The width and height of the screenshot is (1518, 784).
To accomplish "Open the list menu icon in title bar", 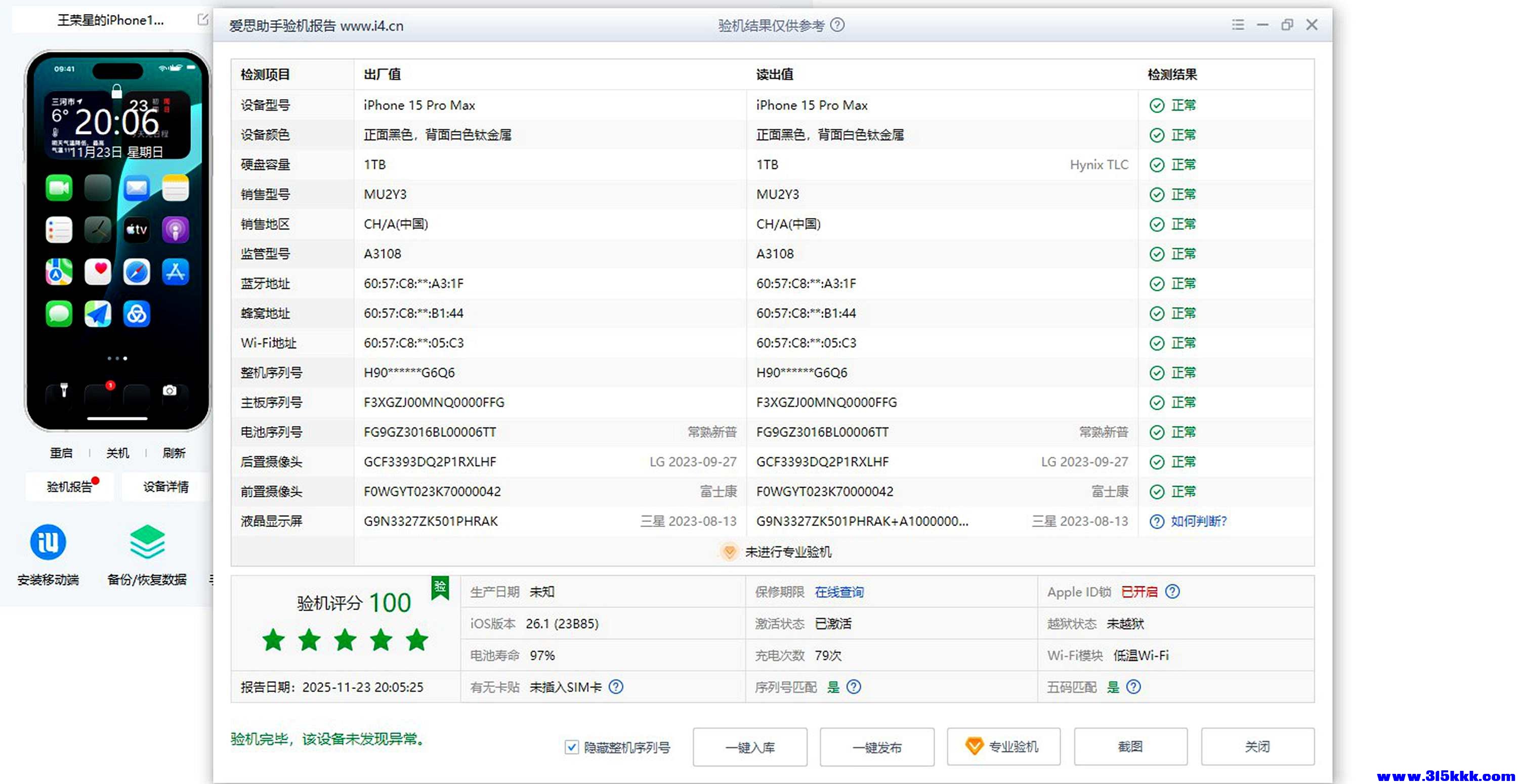I will click(1238, 25).
